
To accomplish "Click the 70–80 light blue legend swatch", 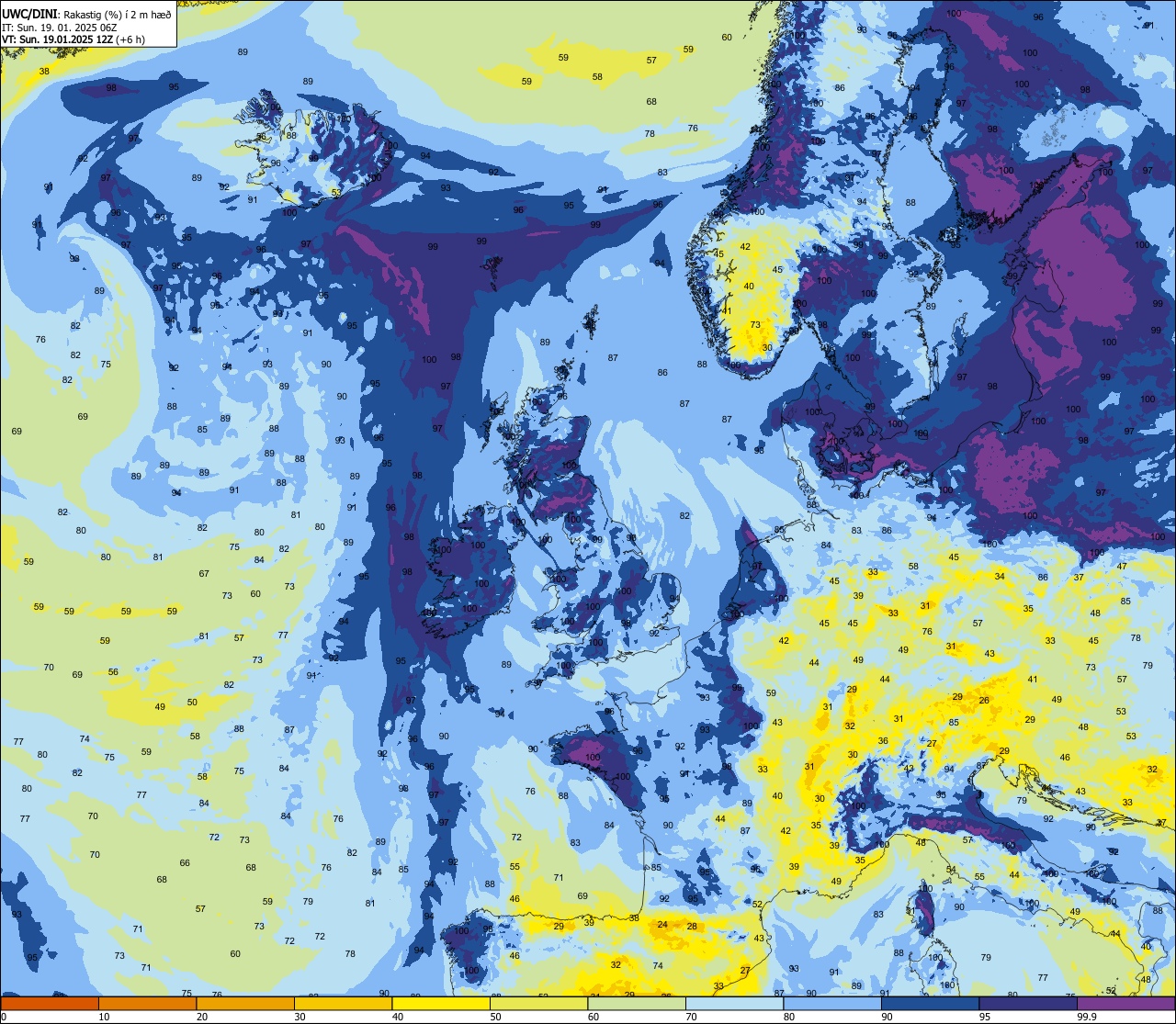I will (x=734, y=1003).
